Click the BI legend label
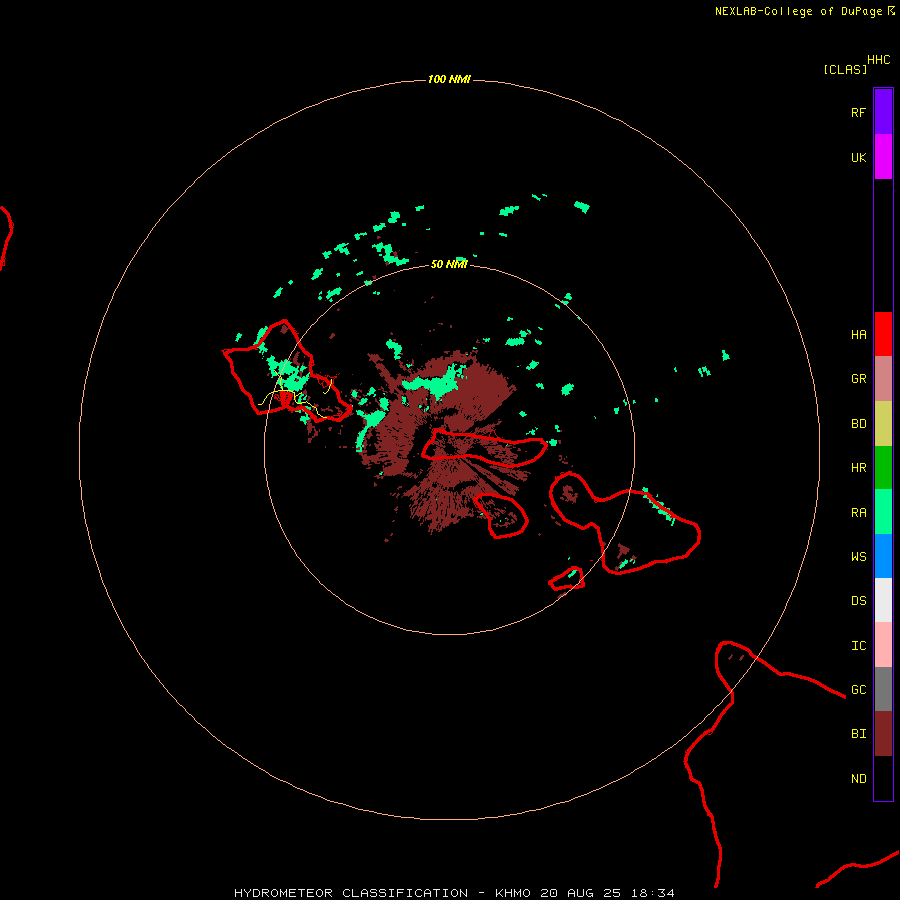900x900 pixels. click(858, 734)
